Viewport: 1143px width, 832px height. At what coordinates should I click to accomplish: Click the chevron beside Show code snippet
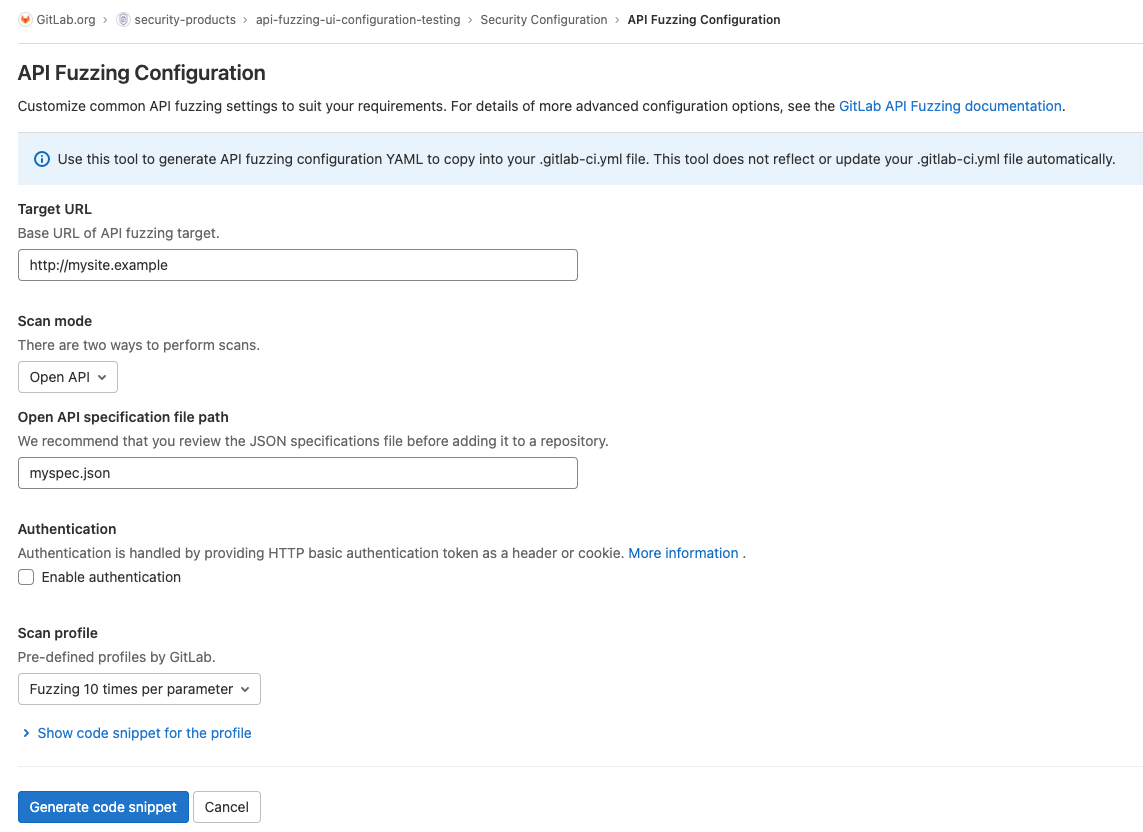point(27,733)
